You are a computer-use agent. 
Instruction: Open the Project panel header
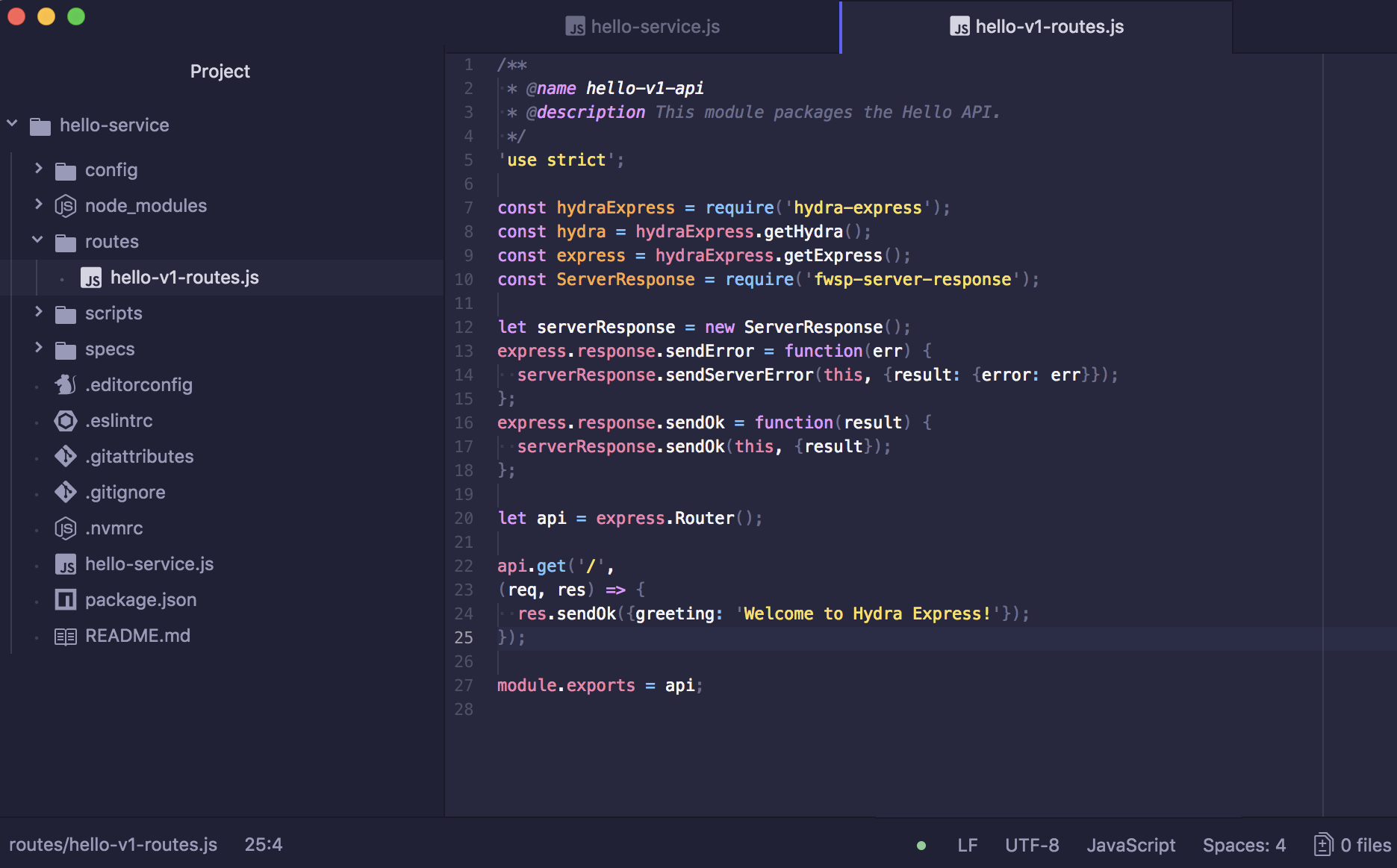coord(220,72)
